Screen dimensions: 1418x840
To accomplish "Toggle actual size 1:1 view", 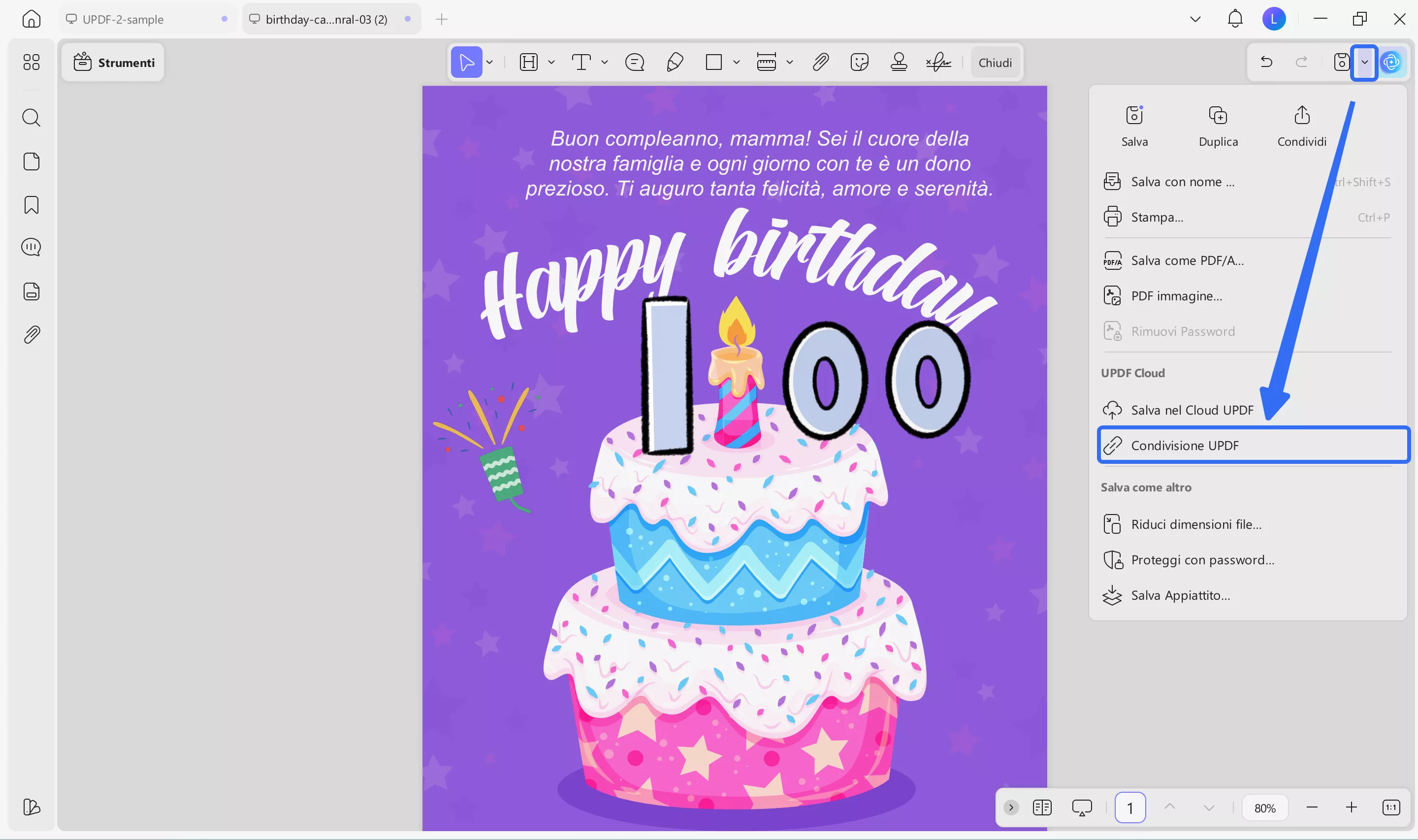I will [1391, 807].
